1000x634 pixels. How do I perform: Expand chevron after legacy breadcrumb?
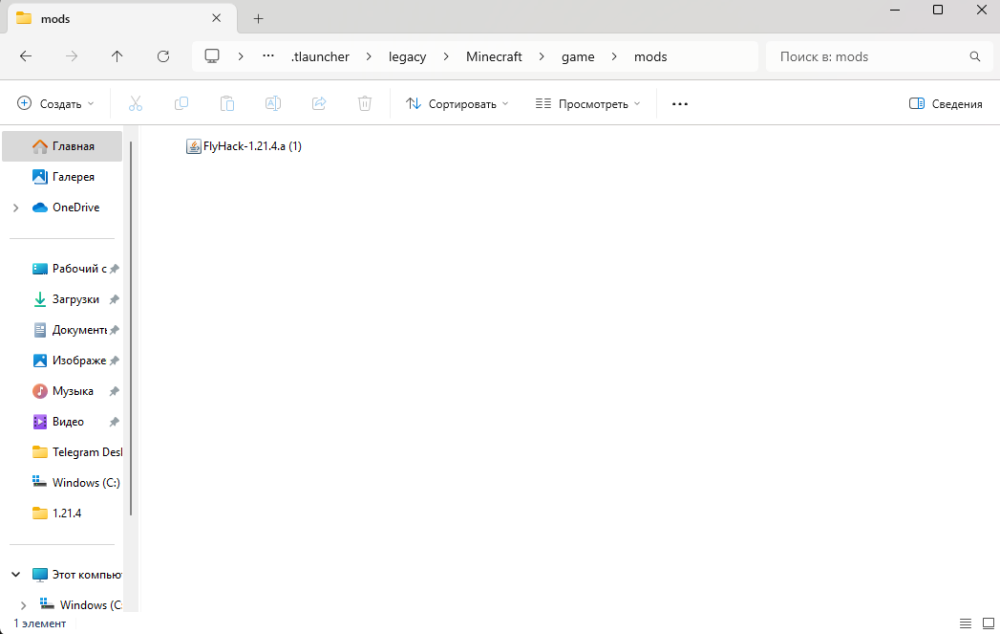(x=446, y=57)
